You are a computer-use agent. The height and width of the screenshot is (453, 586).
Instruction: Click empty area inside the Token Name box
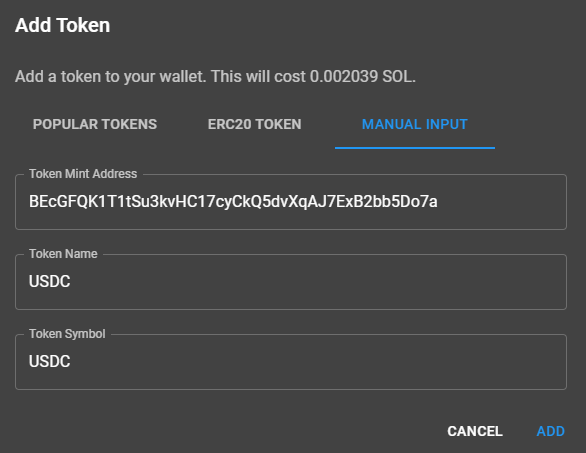(x=318, y=282)
